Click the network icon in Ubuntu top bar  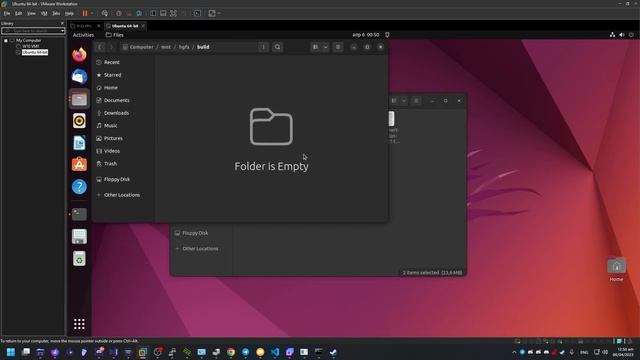tap(612, 35)
